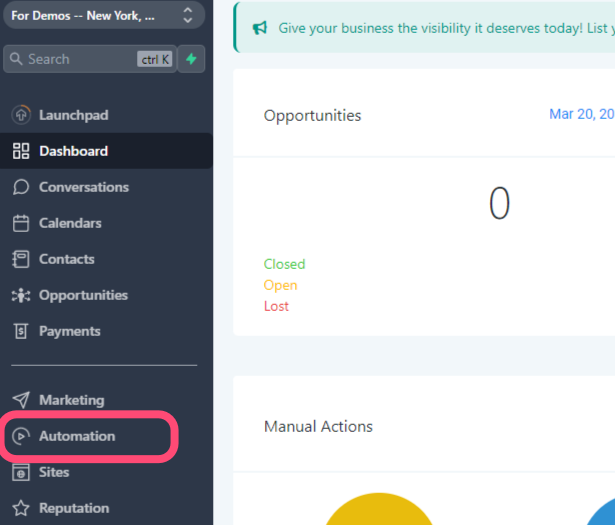This screenshot has width=615, height=525.
Task: Click the Conversations chat bubble icon
Action: point(21,187)
